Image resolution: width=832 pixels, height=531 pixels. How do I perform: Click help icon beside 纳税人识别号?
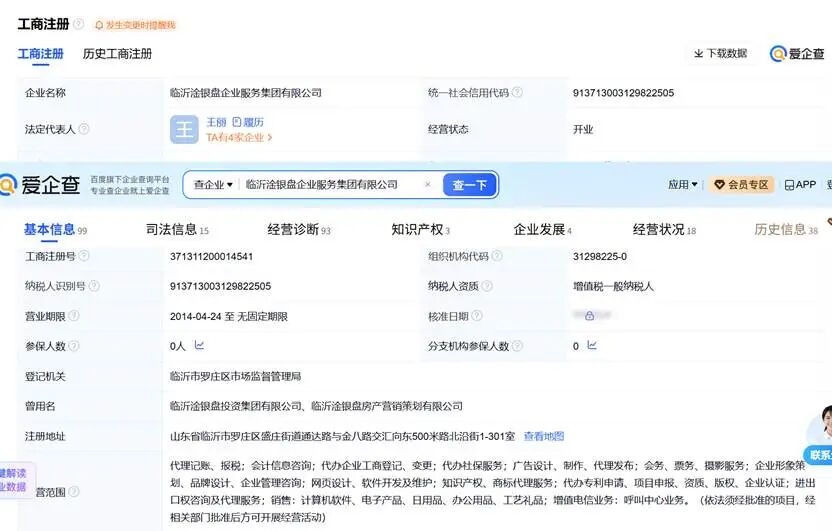coord(94,286)
